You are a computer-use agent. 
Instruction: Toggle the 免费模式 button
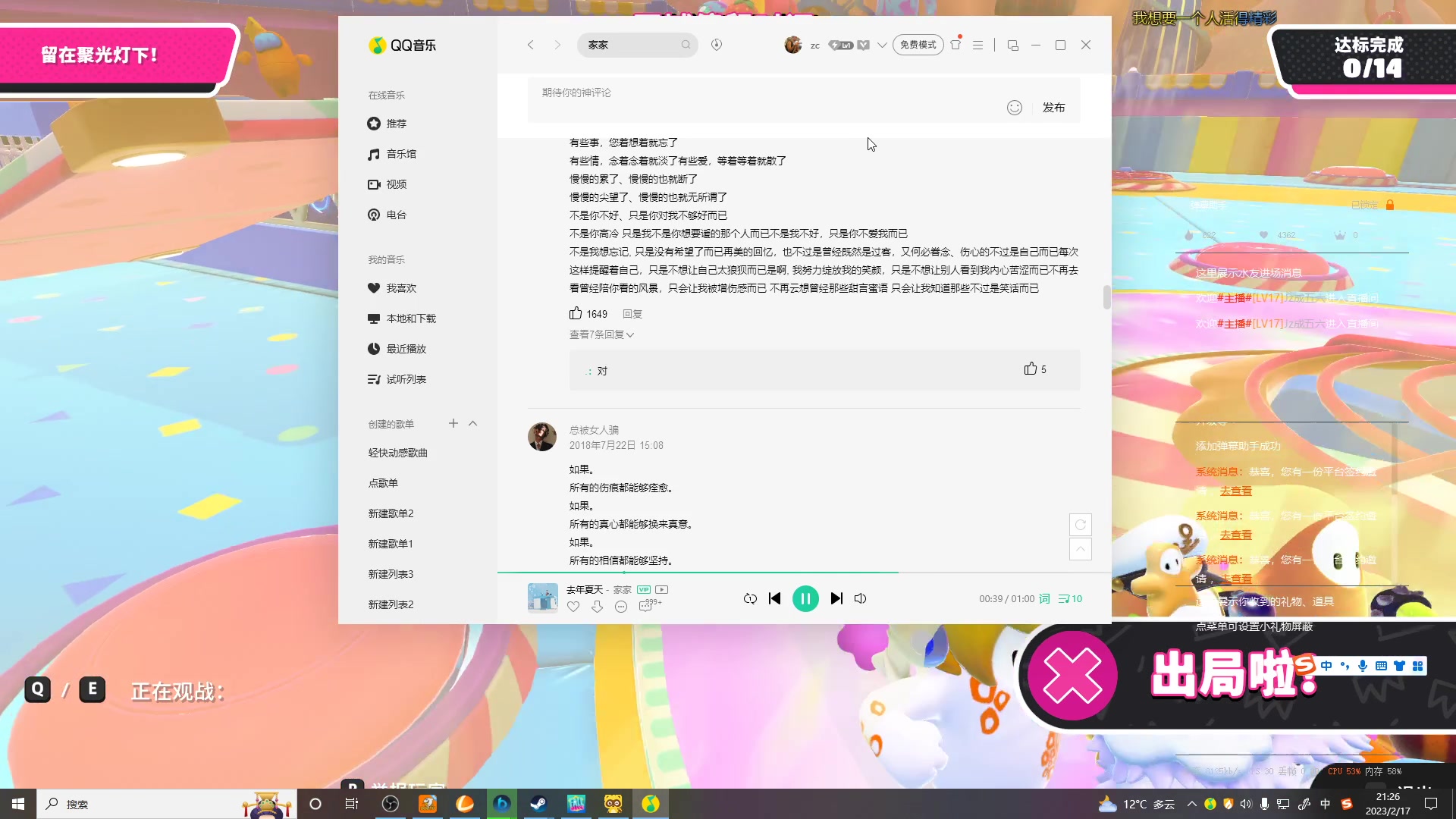[x=918, y=45]
